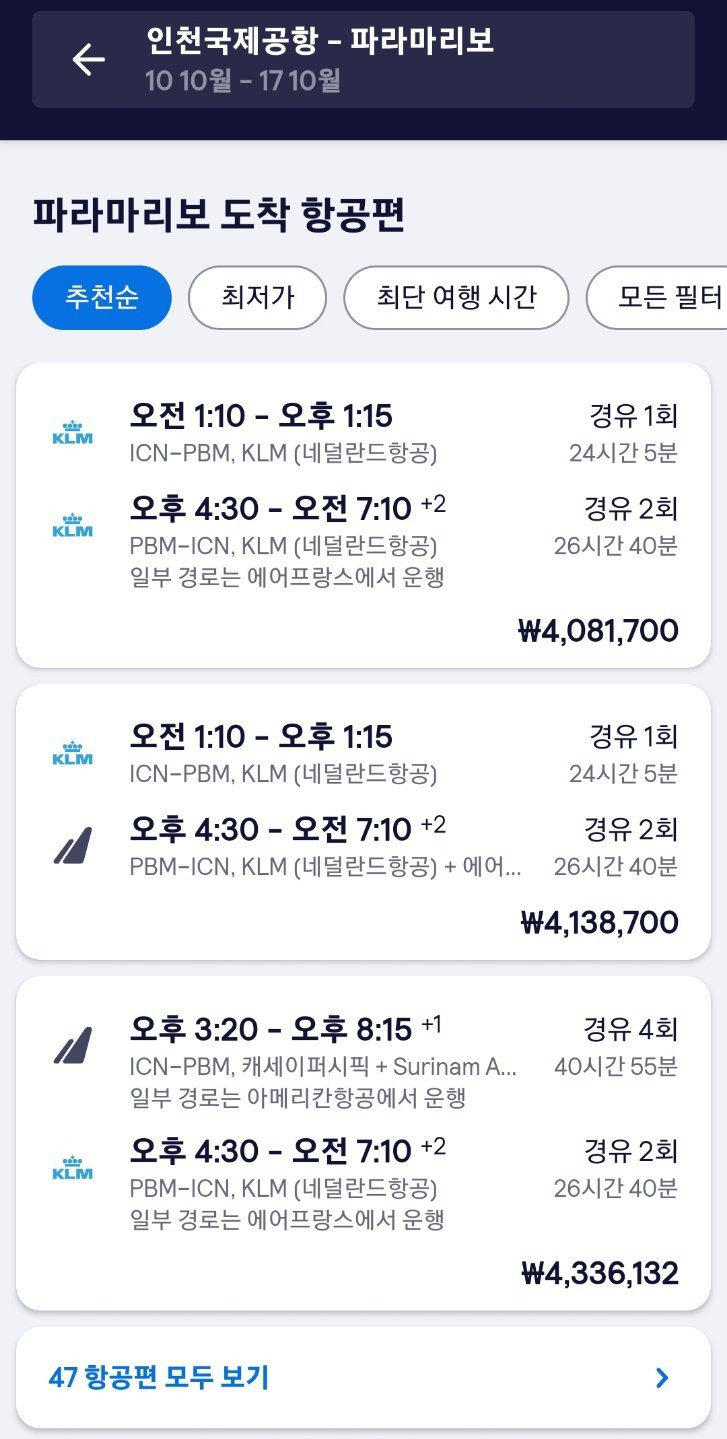727x1439 pixels.
Task: Click KLM logo in ₩4,138,700 card outbound
Action: (x=72, y=754)
